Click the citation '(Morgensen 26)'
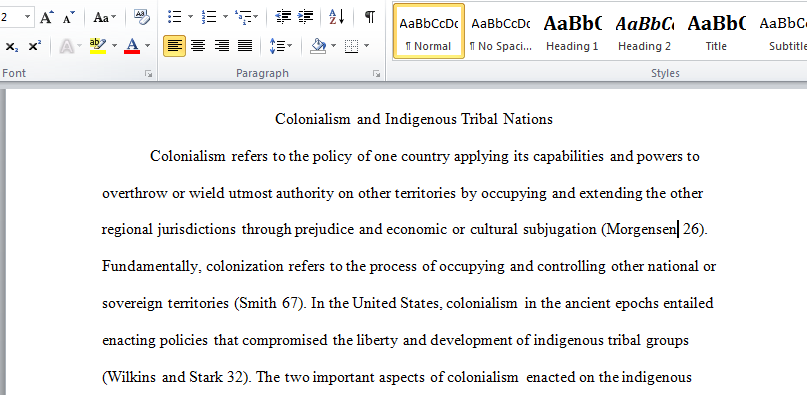The height and width of the screenshot is (395, 807). 654,229
